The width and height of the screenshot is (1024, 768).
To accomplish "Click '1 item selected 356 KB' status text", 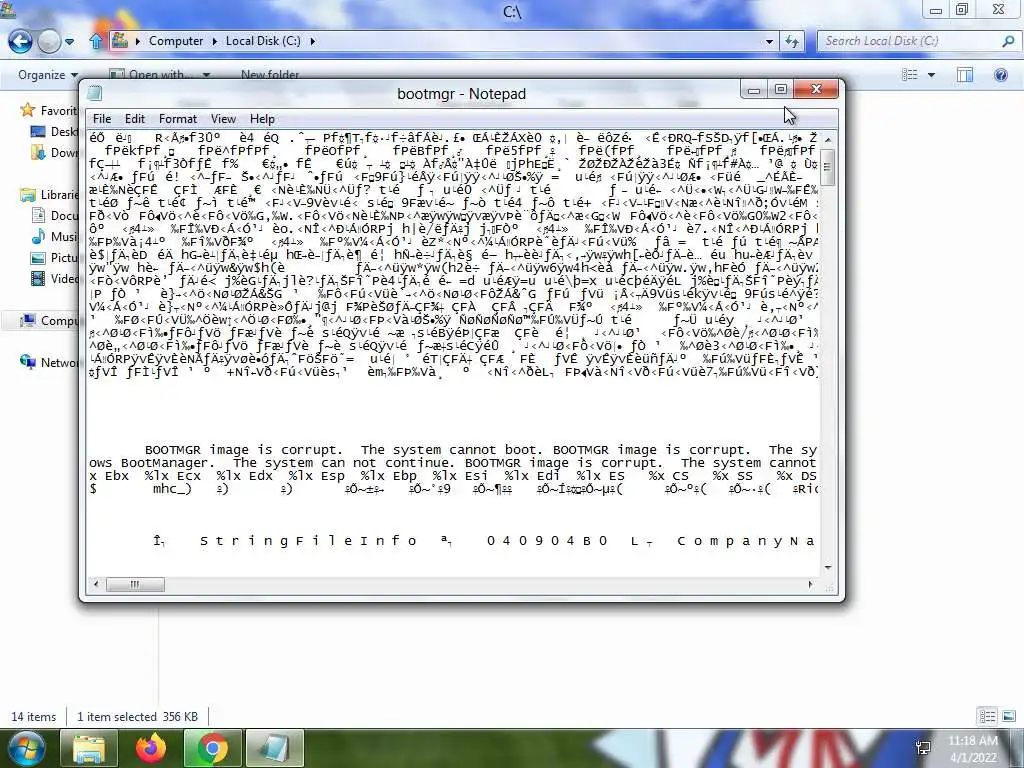I will tap(137, 716).
